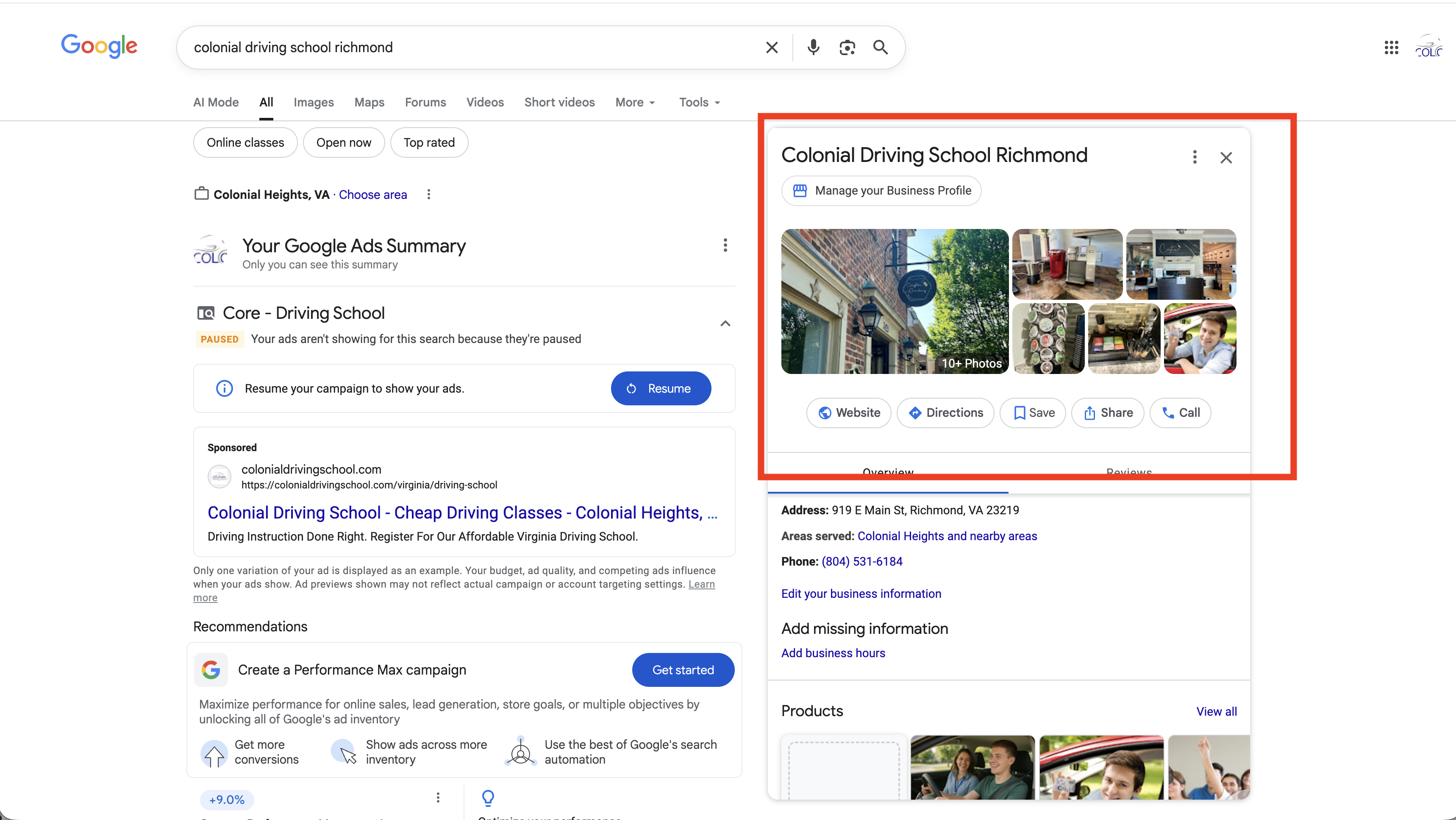Visit the business Website
This screenshot has height=820, width=1456.
tap(849, 413)
